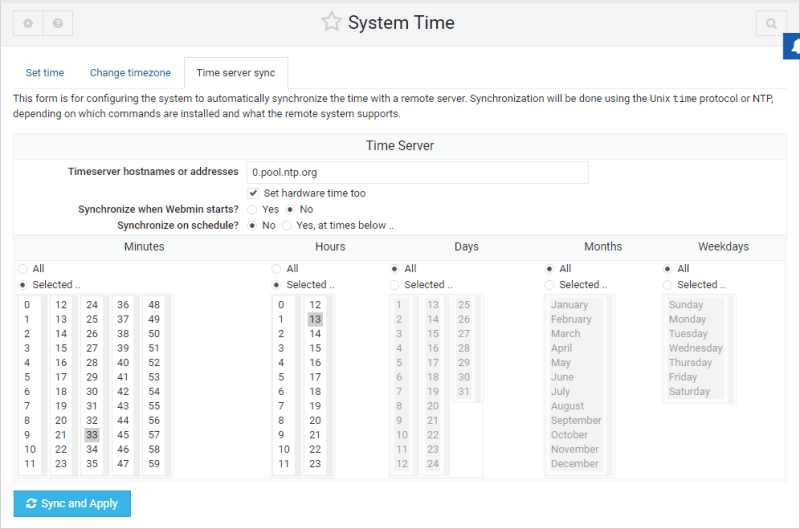The height and width of the screenshot is (529, 800).
Task: Pick minute 48 in Minutes list
Action: (154, 305)
